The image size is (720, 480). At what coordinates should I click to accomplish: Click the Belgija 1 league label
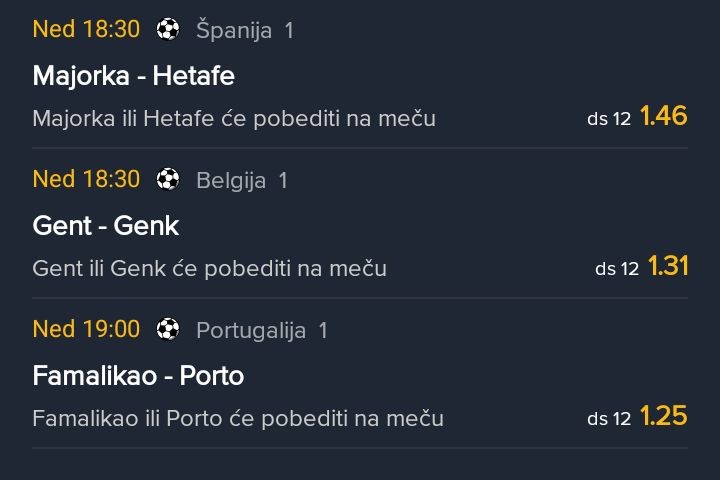[242, 180]
